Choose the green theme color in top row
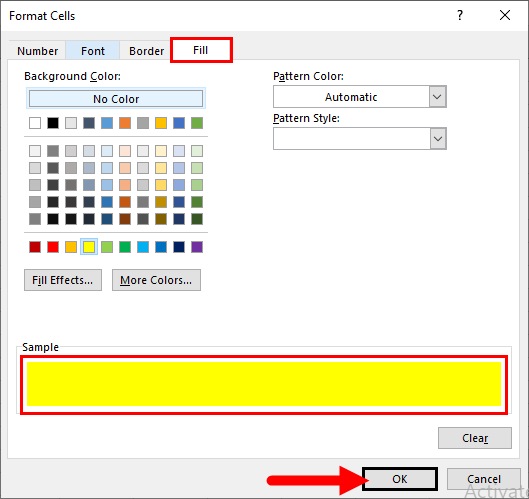The height and width of the screenshot is (499, 529). tap(197, 123)
